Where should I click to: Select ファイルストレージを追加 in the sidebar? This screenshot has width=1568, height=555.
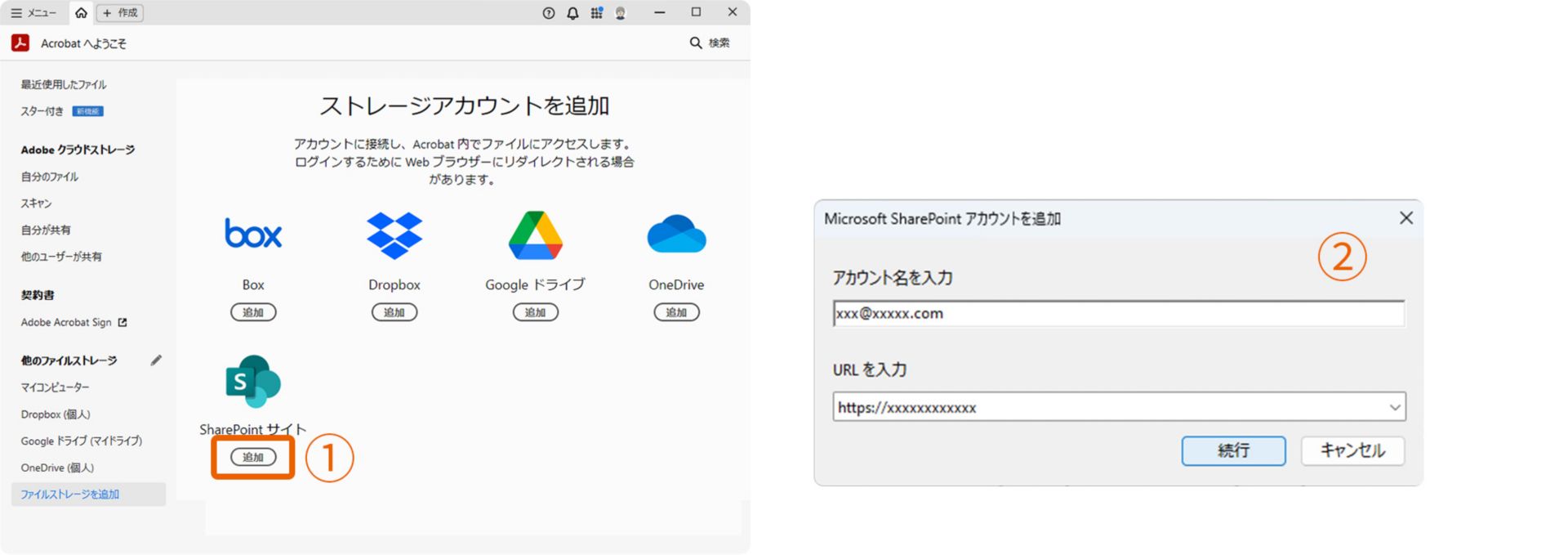[x=88, y=494]
